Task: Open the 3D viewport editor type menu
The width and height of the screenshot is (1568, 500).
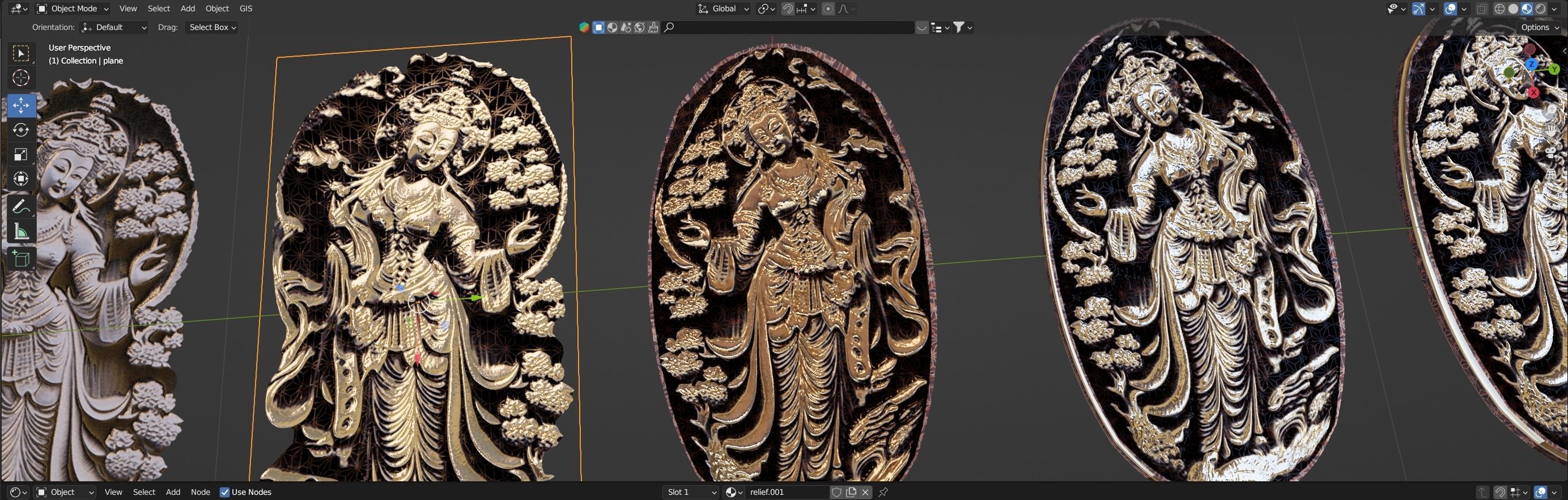Action: click(x=19, y=9)
